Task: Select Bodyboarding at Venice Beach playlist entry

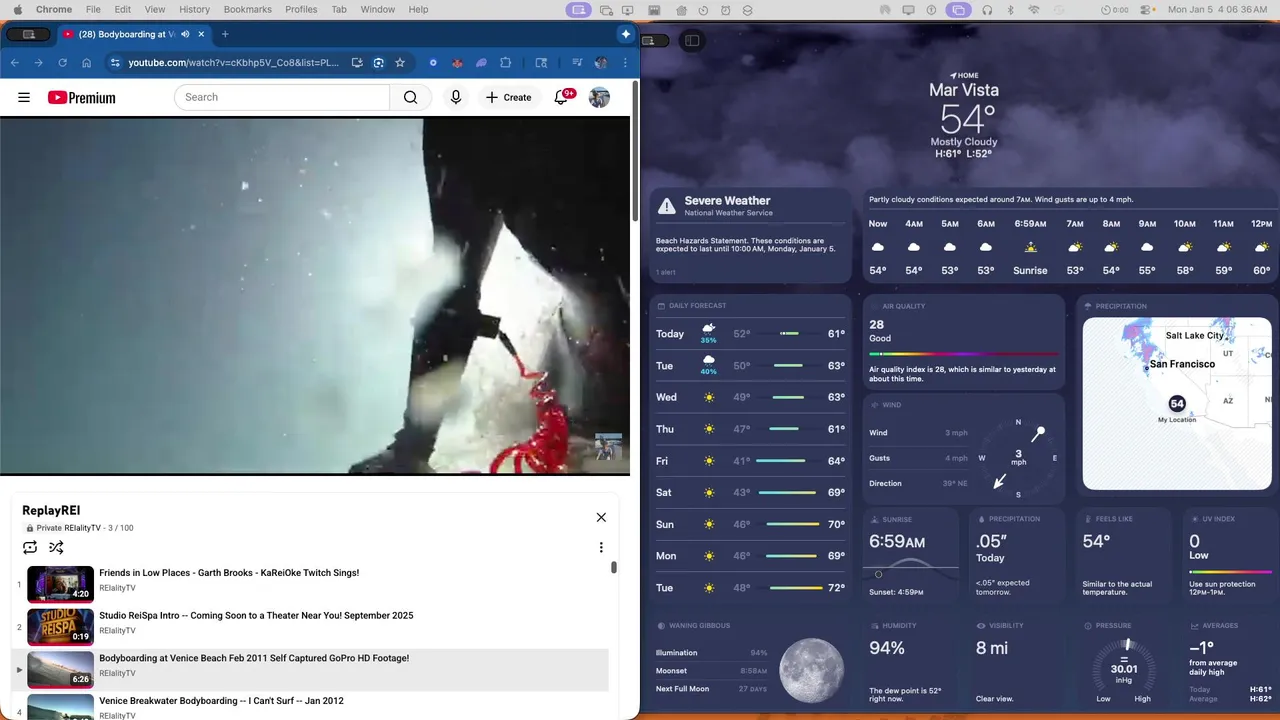Action: point(310,669)
